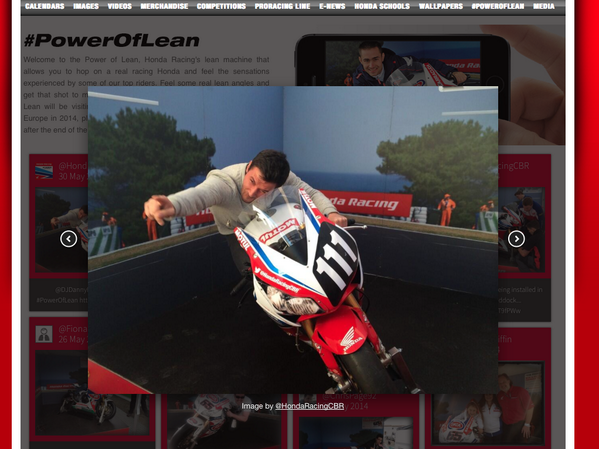The image size is (599, 449).
Task: Go to next image in lightbox
Action: [x=516, y=239]
